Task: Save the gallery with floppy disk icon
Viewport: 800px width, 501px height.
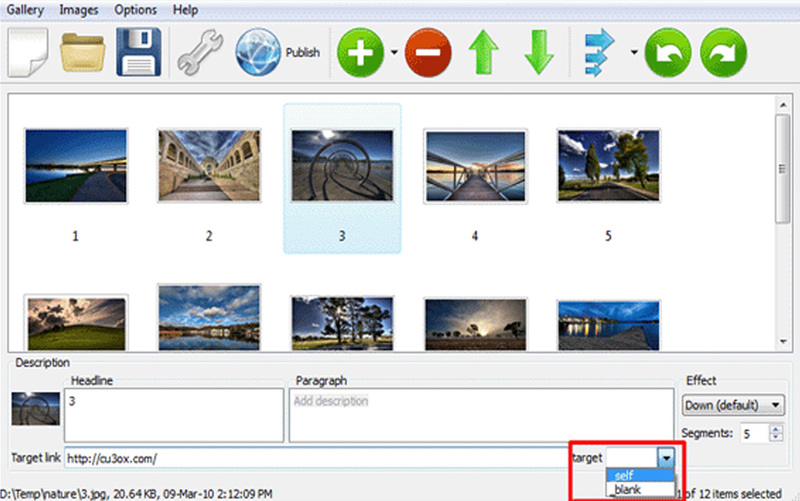Action: point(138,53)
